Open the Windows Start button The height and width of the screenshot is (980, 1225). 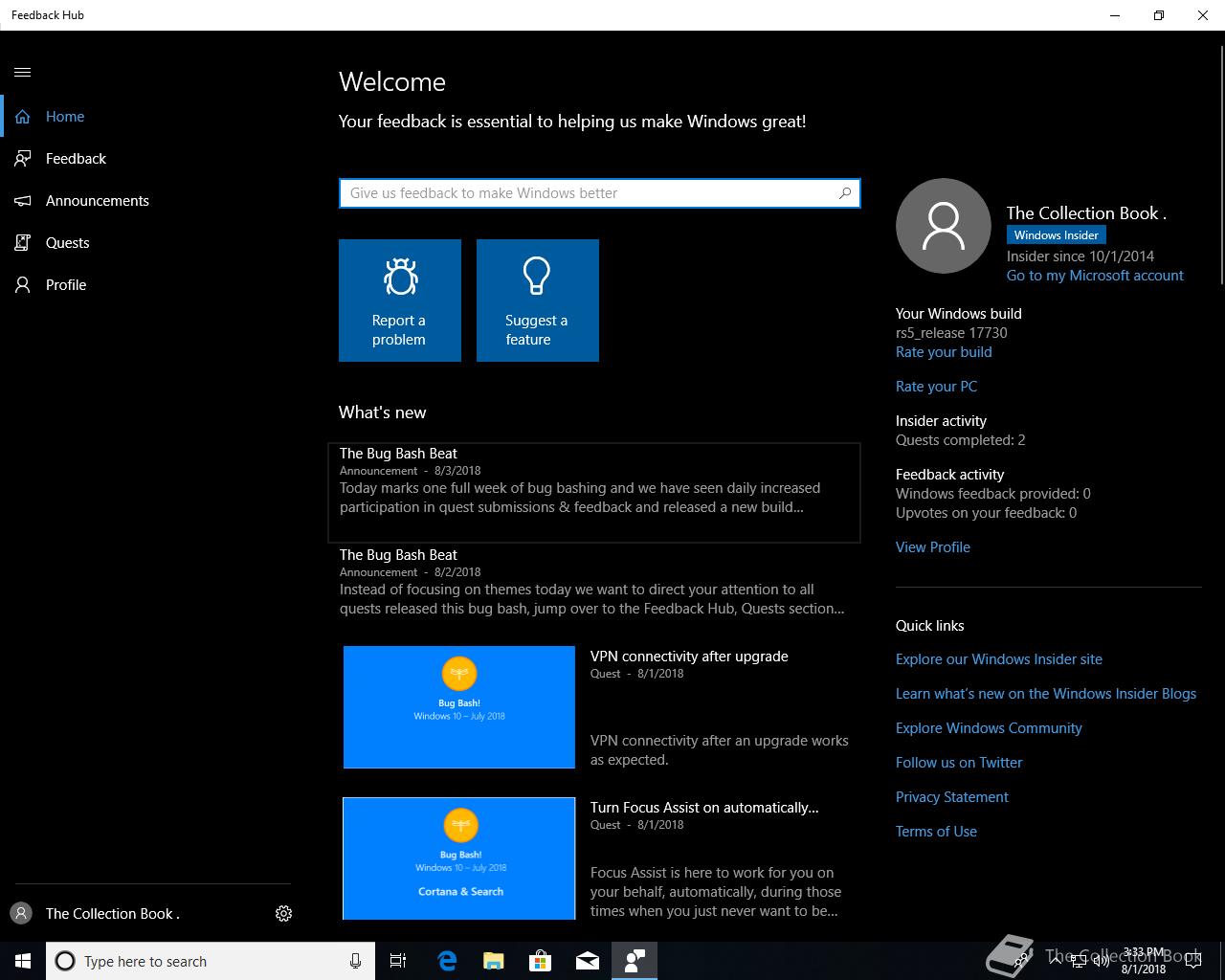[23, 961]
